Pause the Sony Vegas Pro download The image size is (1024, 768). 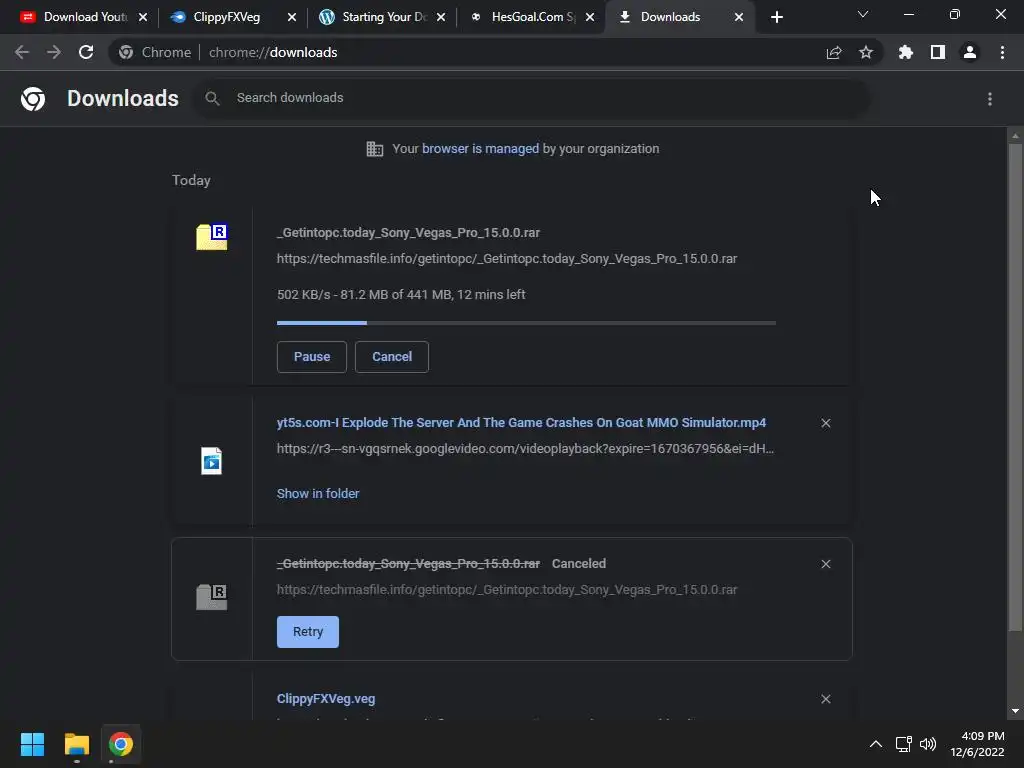[312, 357]
